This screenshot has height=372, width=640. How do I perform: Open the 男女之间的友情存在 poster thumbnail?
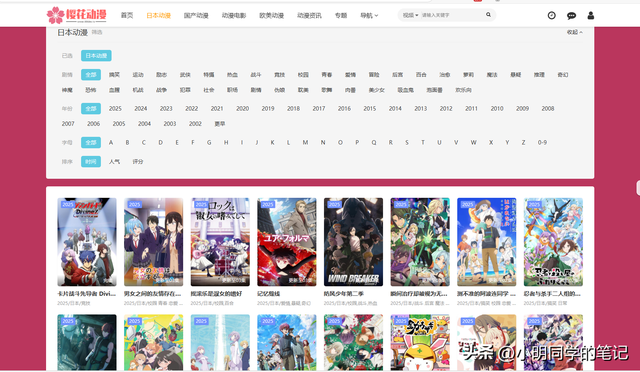click(x=153, y=242)
